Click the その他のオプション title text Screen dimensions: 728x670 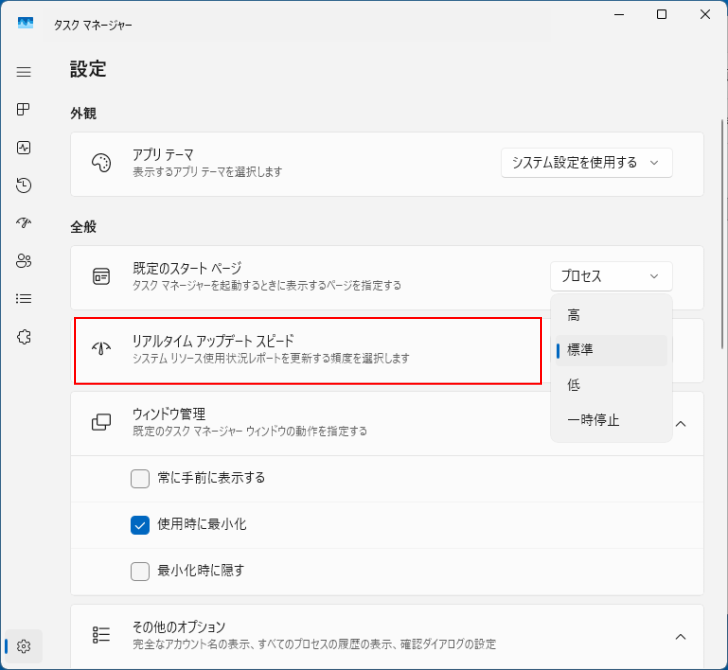coord(179,627)
